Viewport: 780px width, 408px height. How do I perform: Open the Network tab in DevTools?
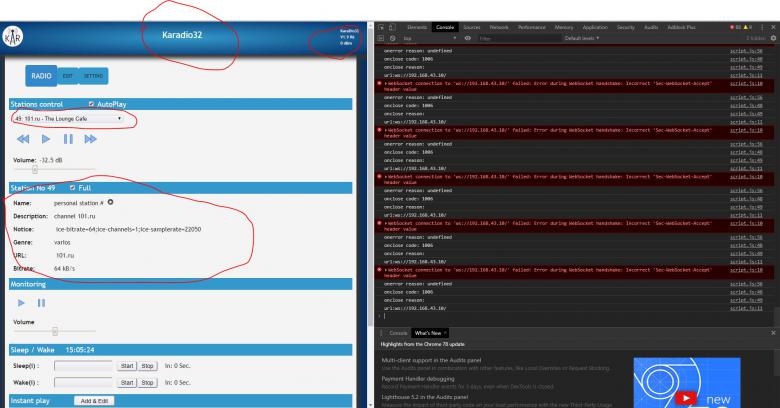tap(499, 27)
